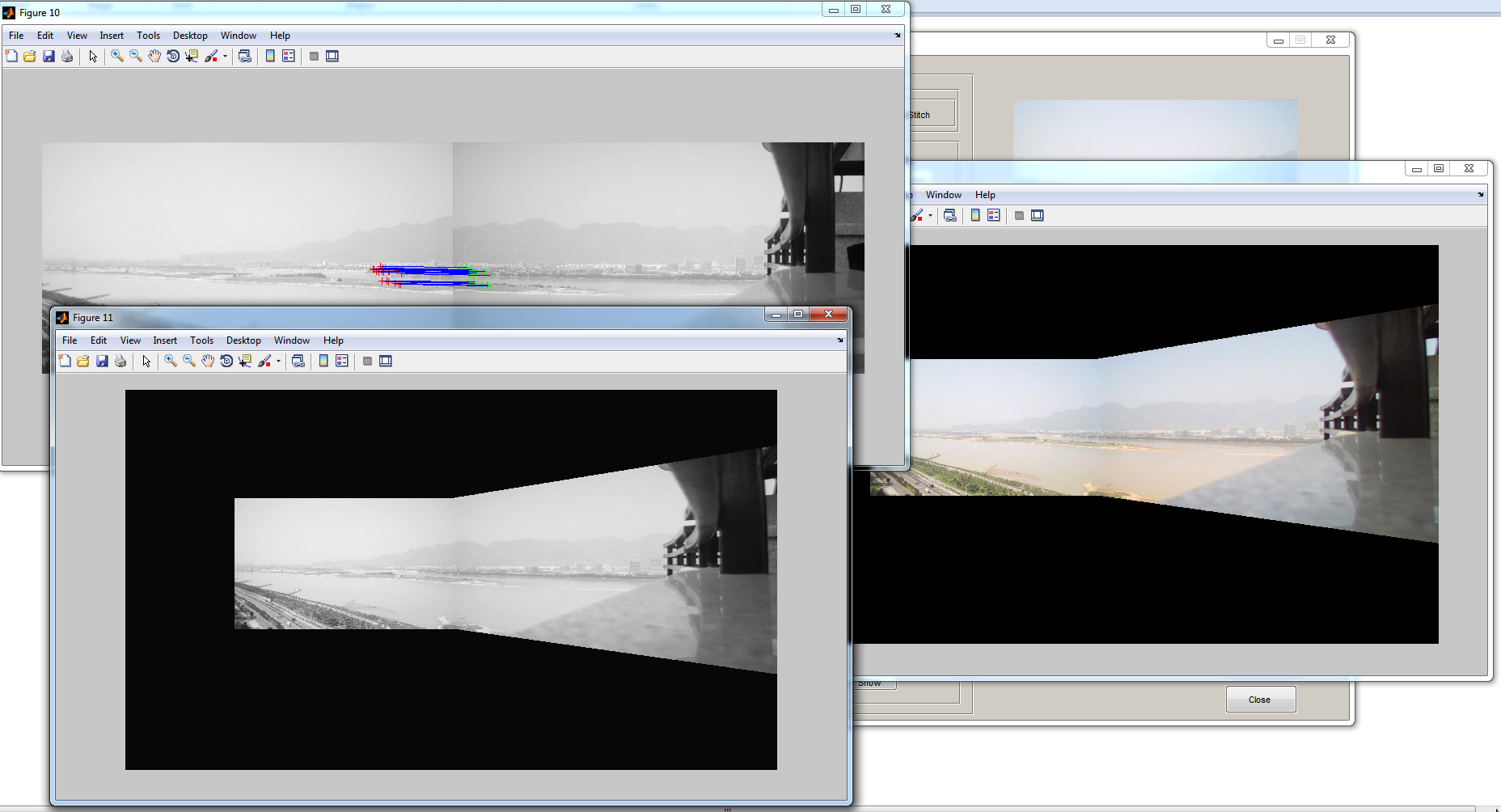Click Print Figure icon in Figure 11
The width and height of the screenshot is (1501, 812).
pos(121,361)
